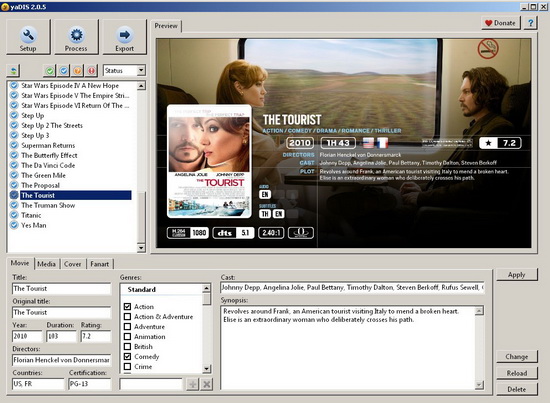Click status icon beside The Da Vinci Code

click(x=14, y=165)
